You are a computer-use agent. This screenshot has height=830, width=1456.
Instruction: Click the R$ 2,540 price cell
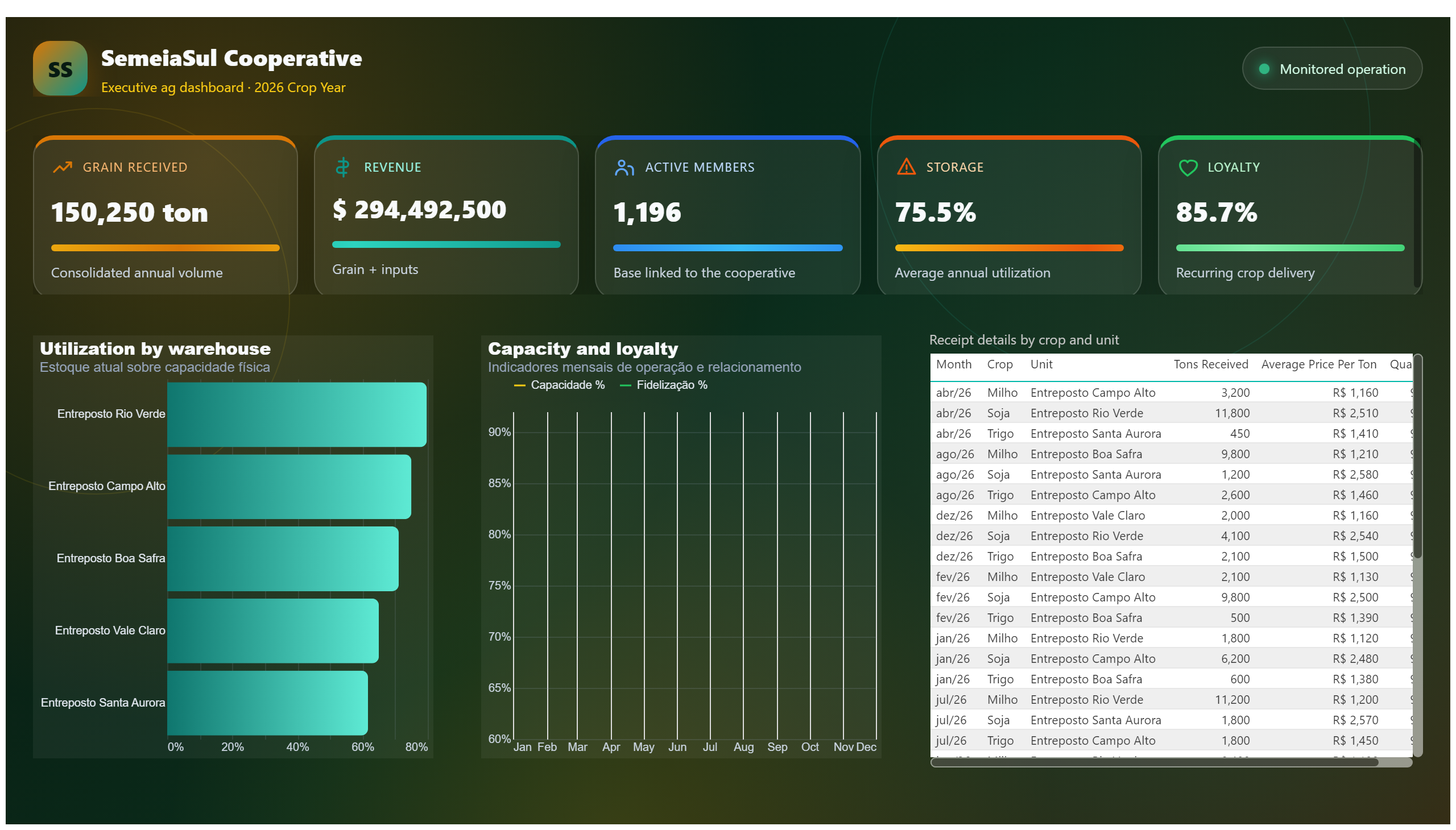point(1355,536)
